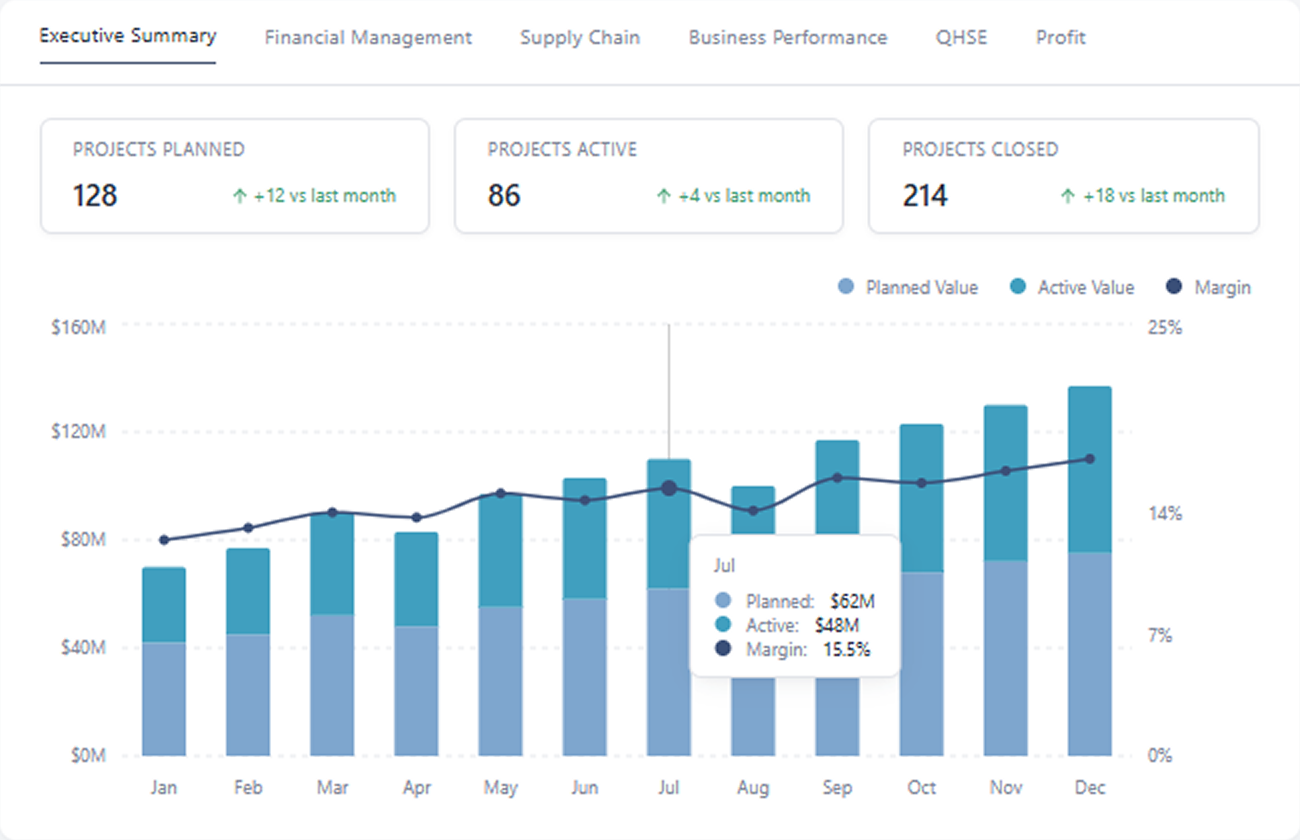Click the Projects Planned KPI card

coord(234,175)
